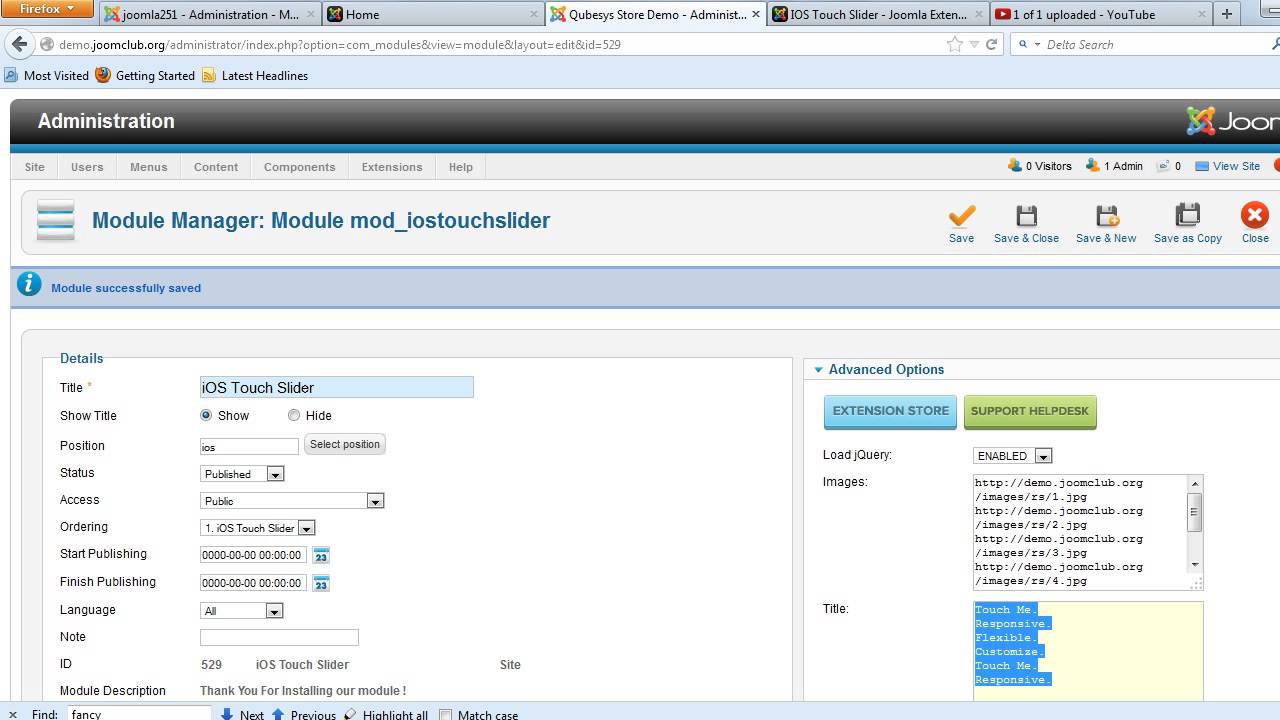The width and height of the screenshot is (1280, 720).
Task: Open Start Publishing calendar icon
Action: point(321,555)
